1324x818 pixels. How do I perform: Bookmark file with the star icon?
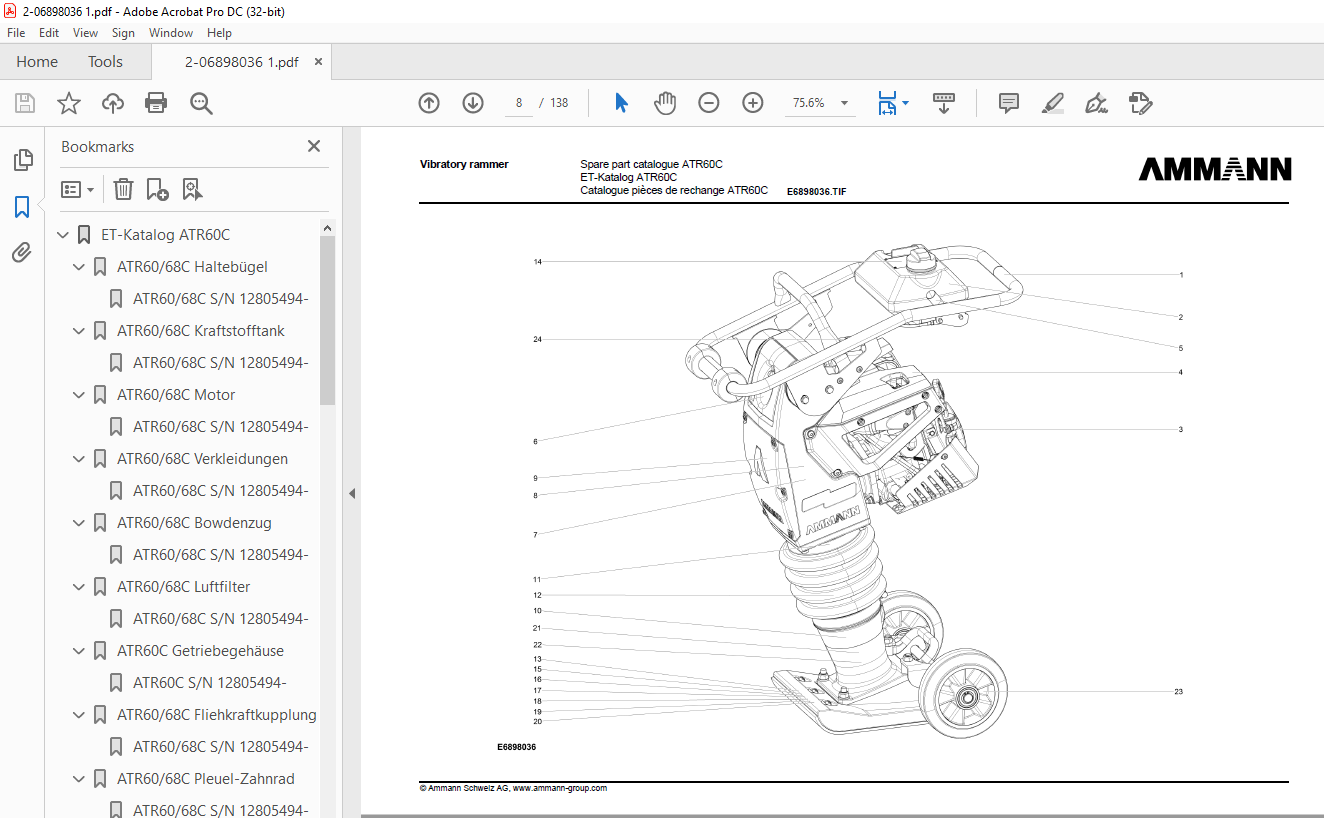(69, 103)
